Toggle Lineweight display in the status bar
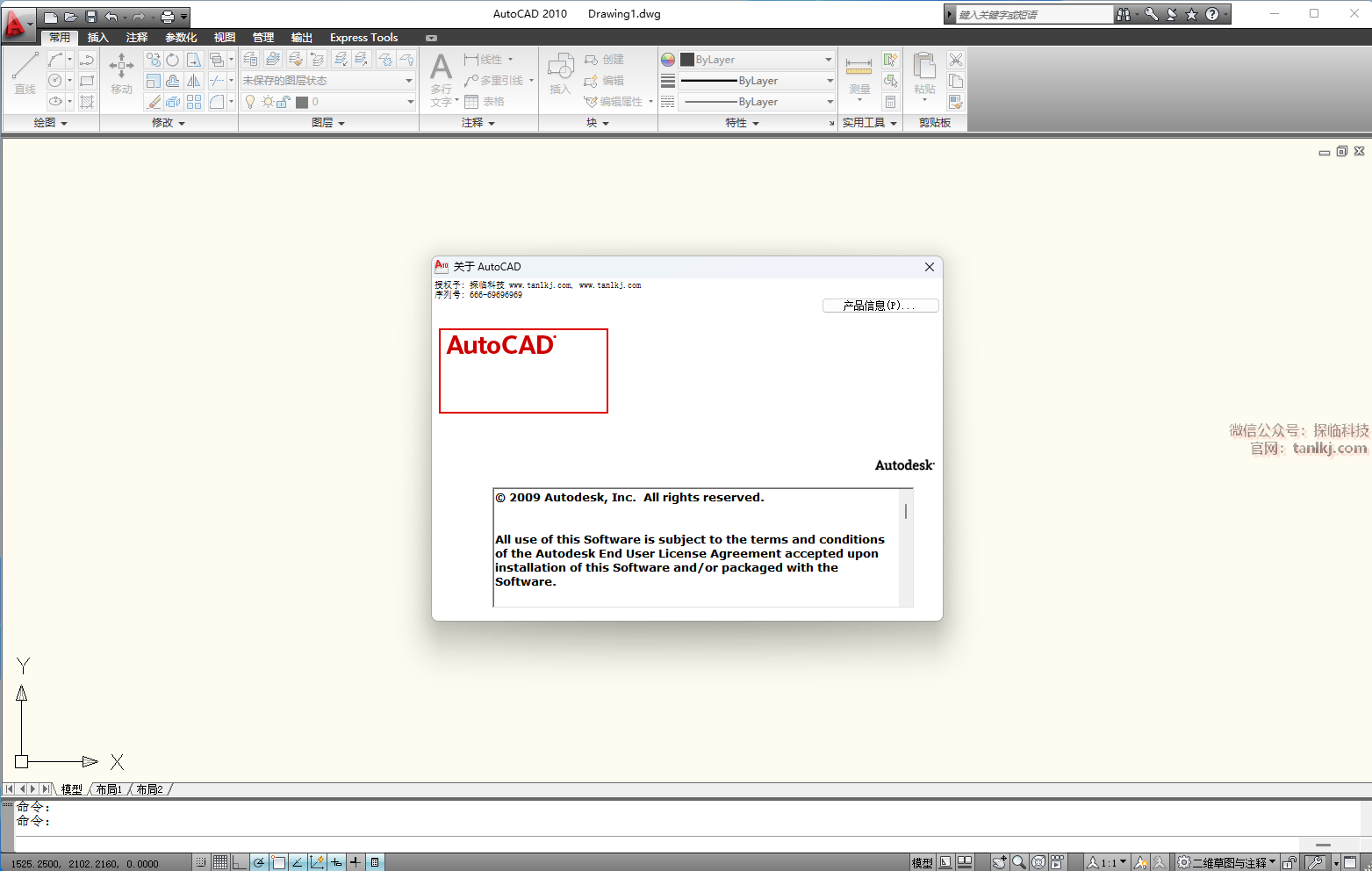 (x=356, y=862)
